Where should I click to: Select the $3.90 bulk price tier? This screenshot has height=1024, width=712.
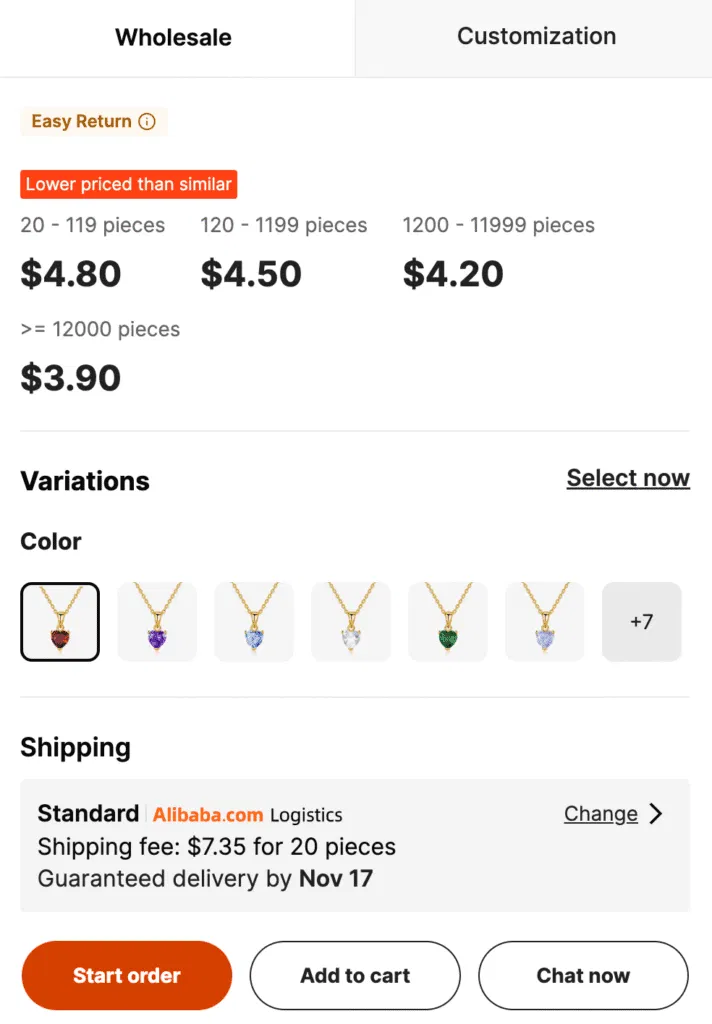(70, 377)
